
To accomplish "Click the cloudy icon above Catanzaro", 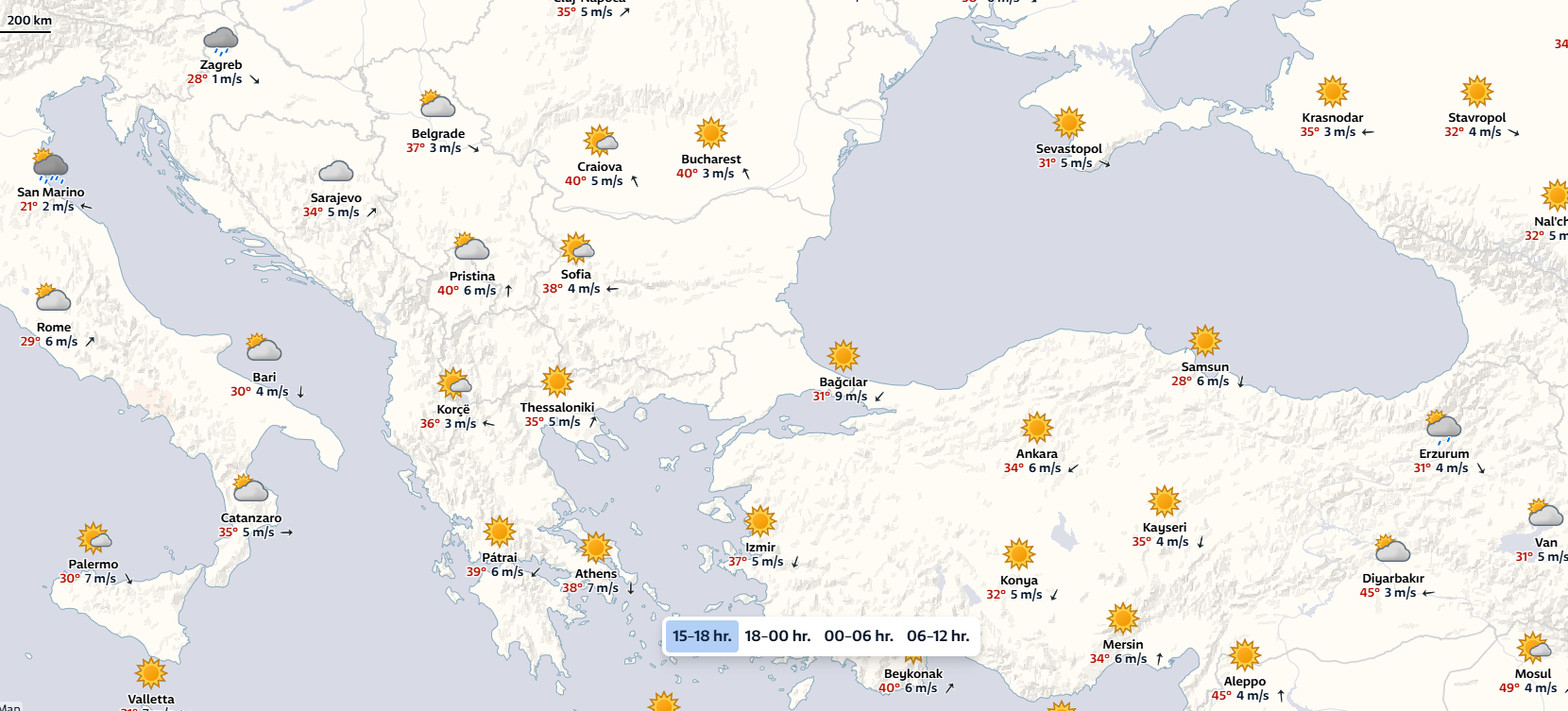I will tap(250, 489).
